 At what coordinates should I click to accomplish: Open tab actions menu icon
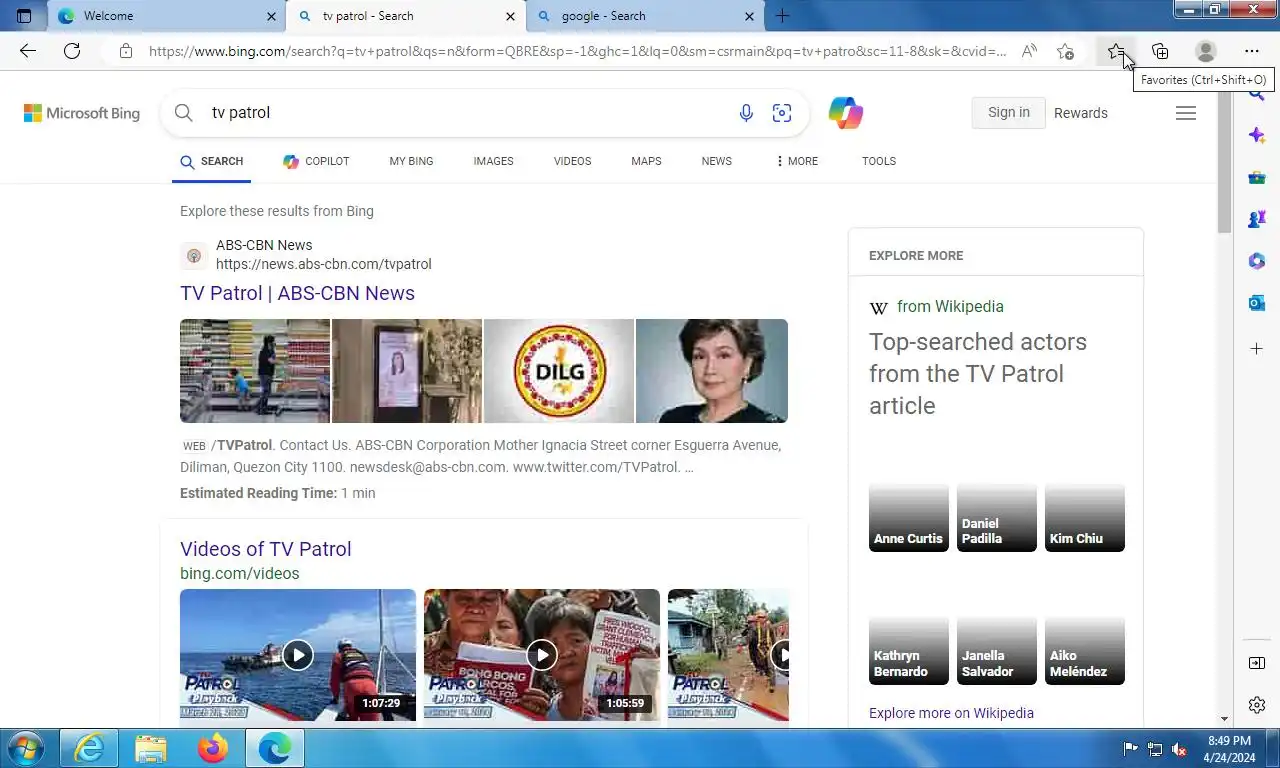click(x=25, y=16)
